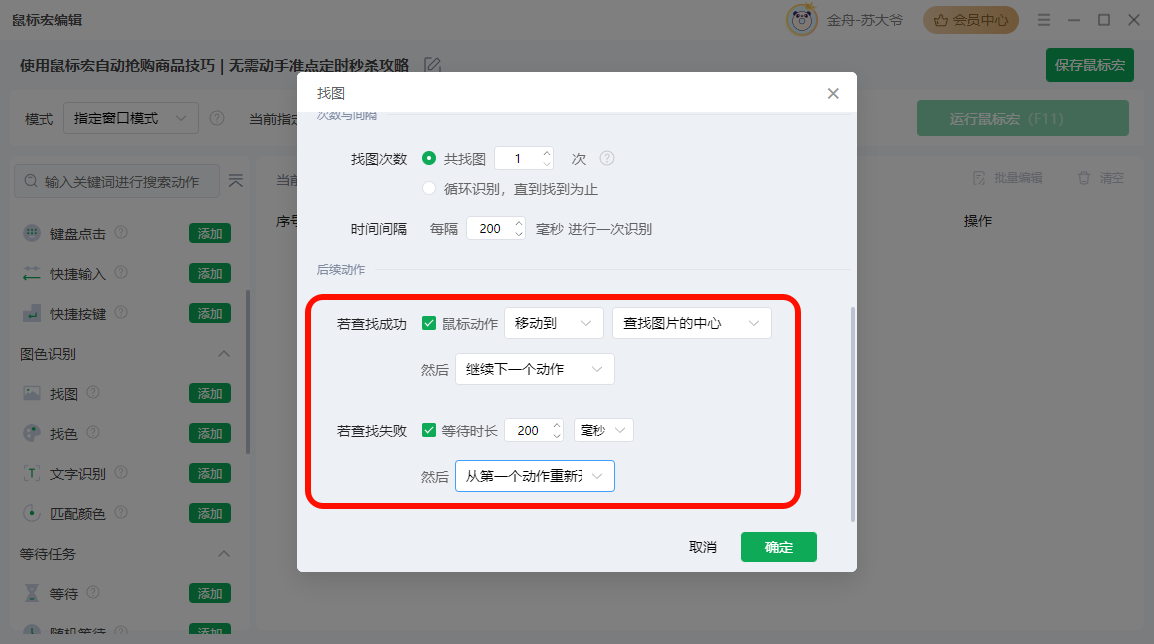Click the collapse list icon beside search
The width and height of the screenshot is (1154, 644).
click(x=236, y=180)
